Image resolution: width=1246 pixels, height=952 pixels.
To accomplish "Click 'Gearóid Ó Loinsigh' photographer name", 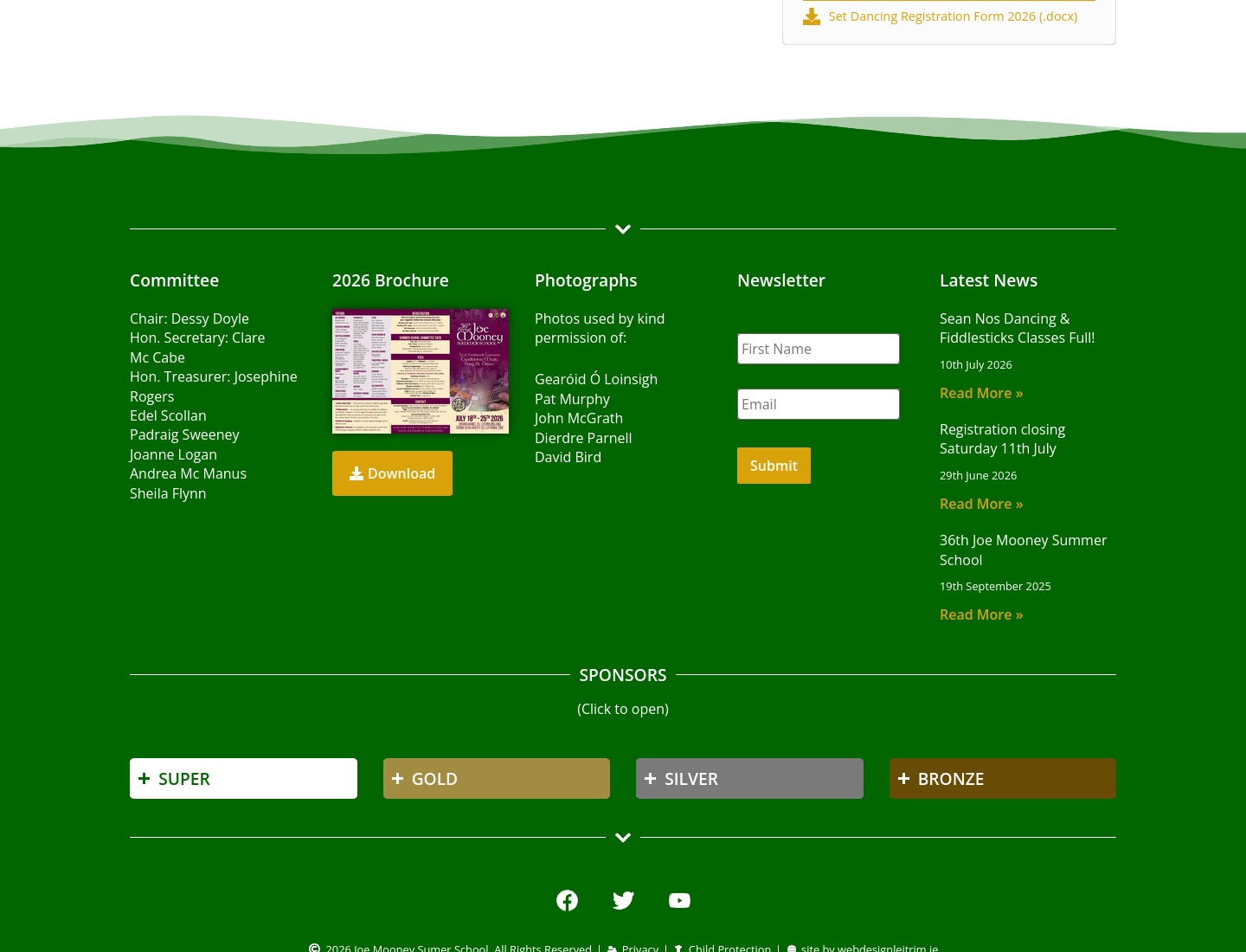I will point(596,379).
